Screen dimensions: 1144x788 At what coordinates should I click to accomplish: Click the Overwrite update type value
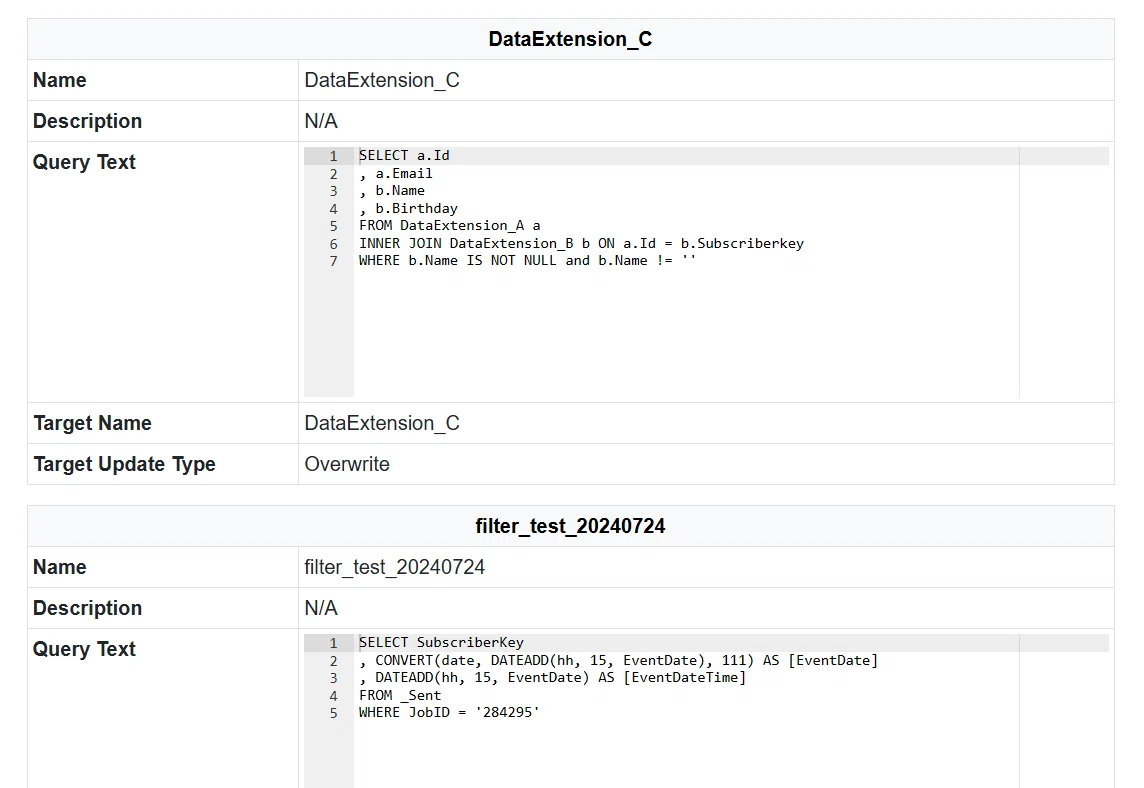click(347, 464)
